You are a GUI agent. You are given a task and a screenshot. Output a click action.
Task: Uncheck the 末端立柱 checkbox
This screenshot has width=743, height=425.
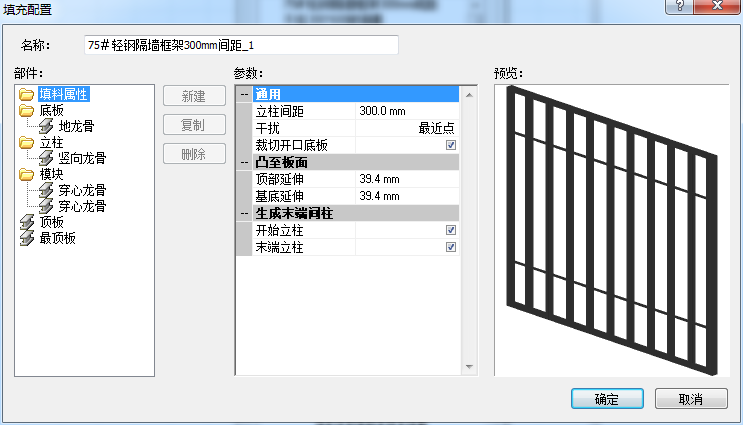[x=451, y=247]
